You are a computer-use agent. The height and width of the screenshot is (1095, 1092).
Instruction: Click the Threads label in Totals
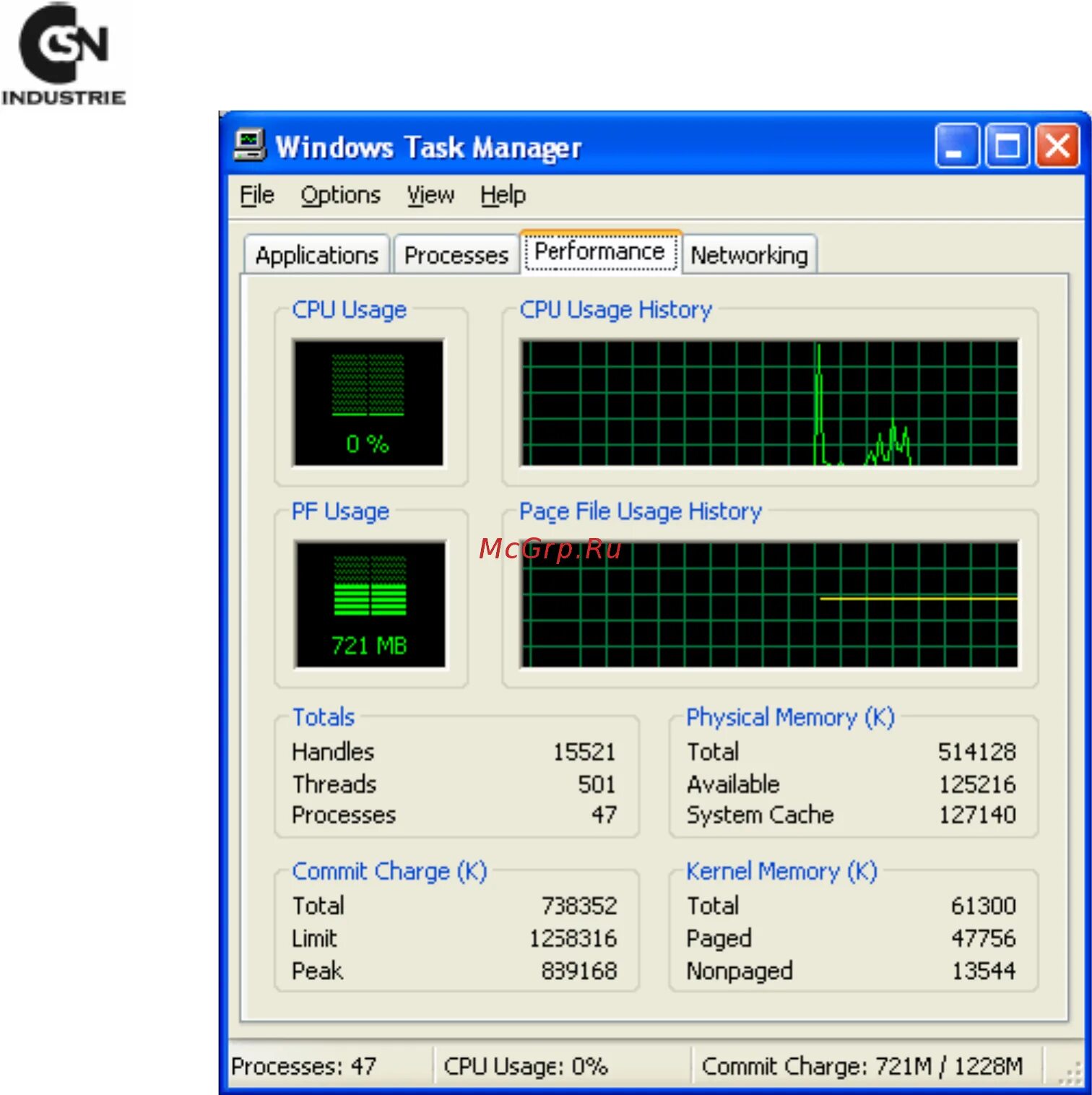click(334, 784)
